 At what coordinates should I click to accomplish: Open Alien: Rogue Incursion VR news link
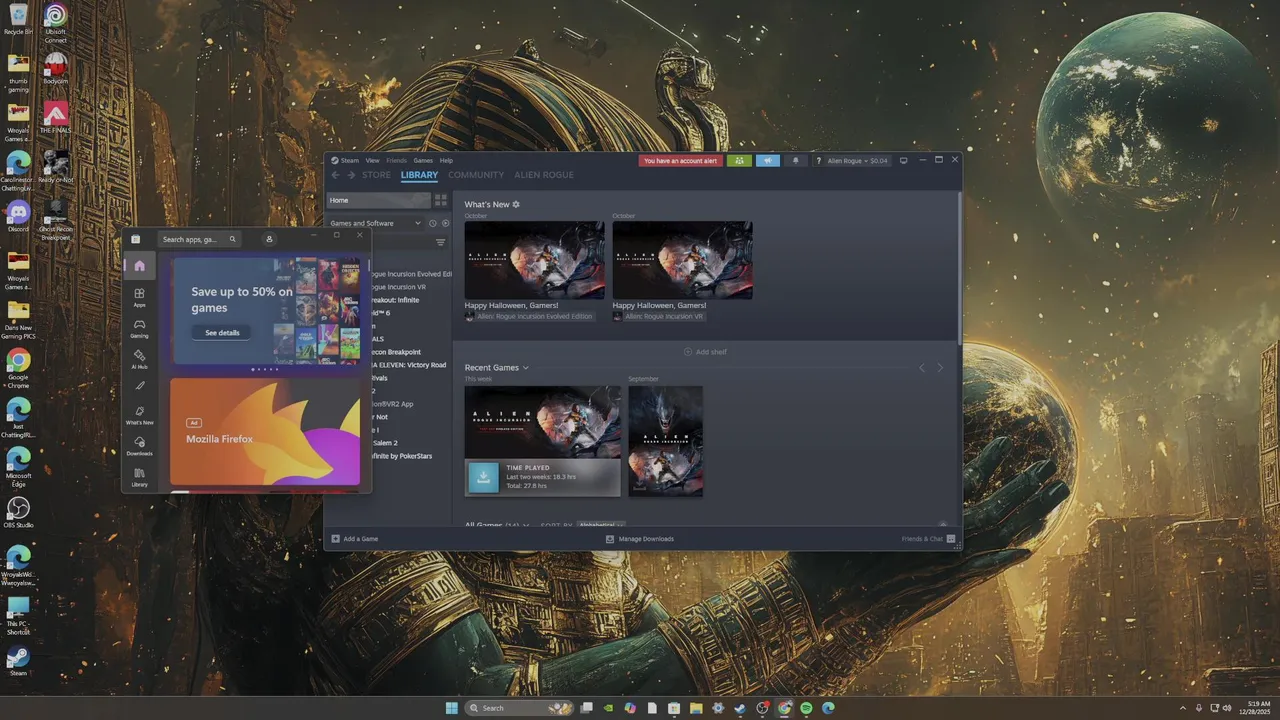(659, 316)
